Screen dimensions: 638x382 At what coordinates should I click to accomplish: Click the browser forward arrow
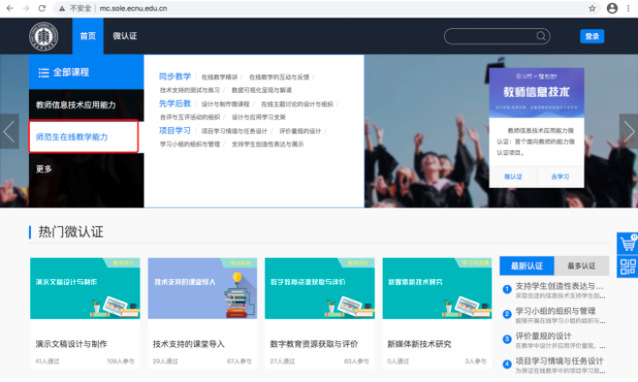[x=26, y=8]
